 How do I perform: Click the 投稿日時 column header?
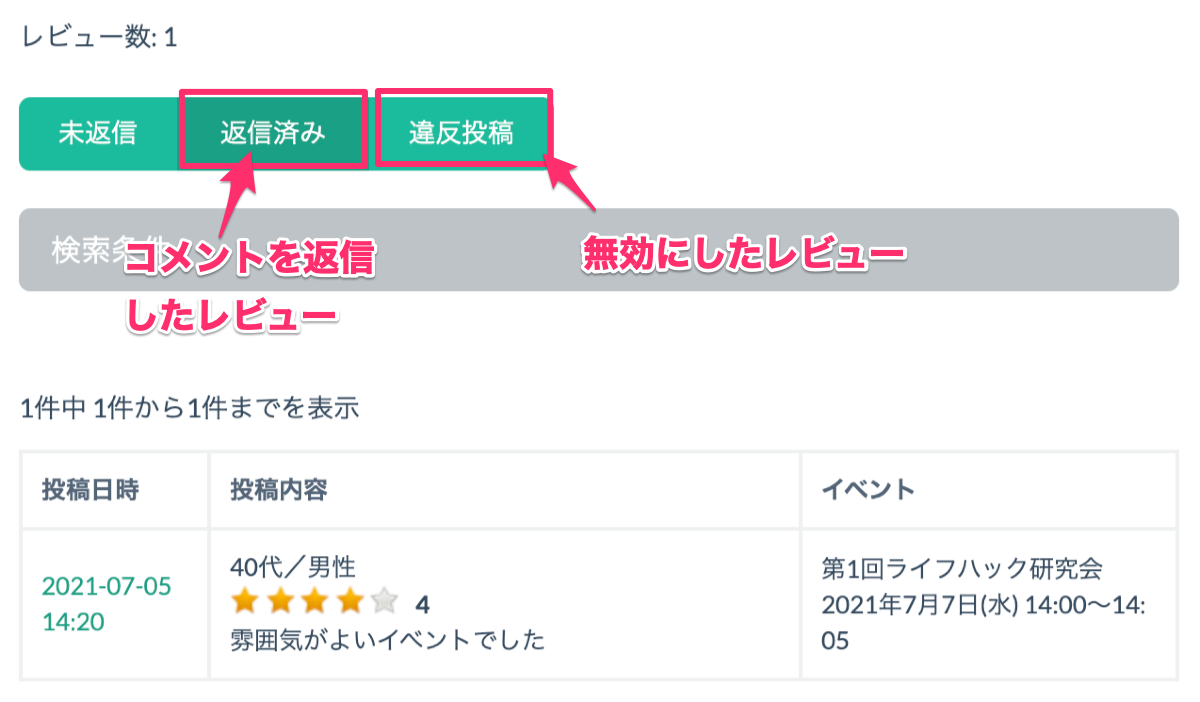coord(90,489)
